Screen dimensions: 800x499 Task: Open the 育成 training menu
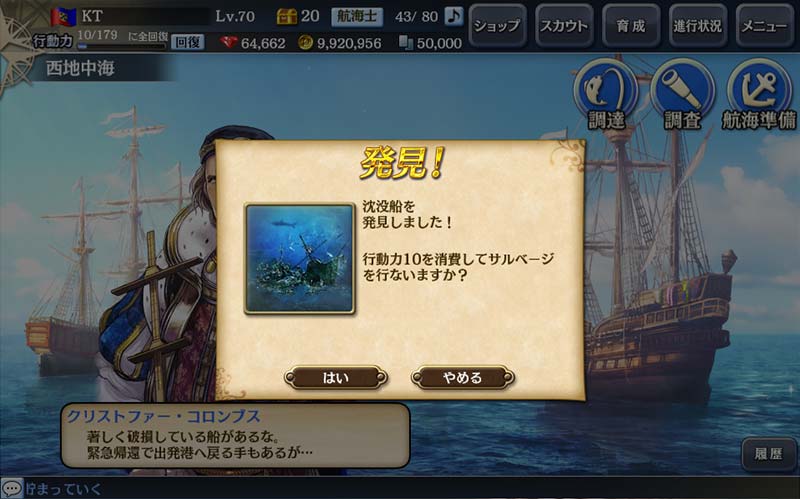tap(631, 26)
